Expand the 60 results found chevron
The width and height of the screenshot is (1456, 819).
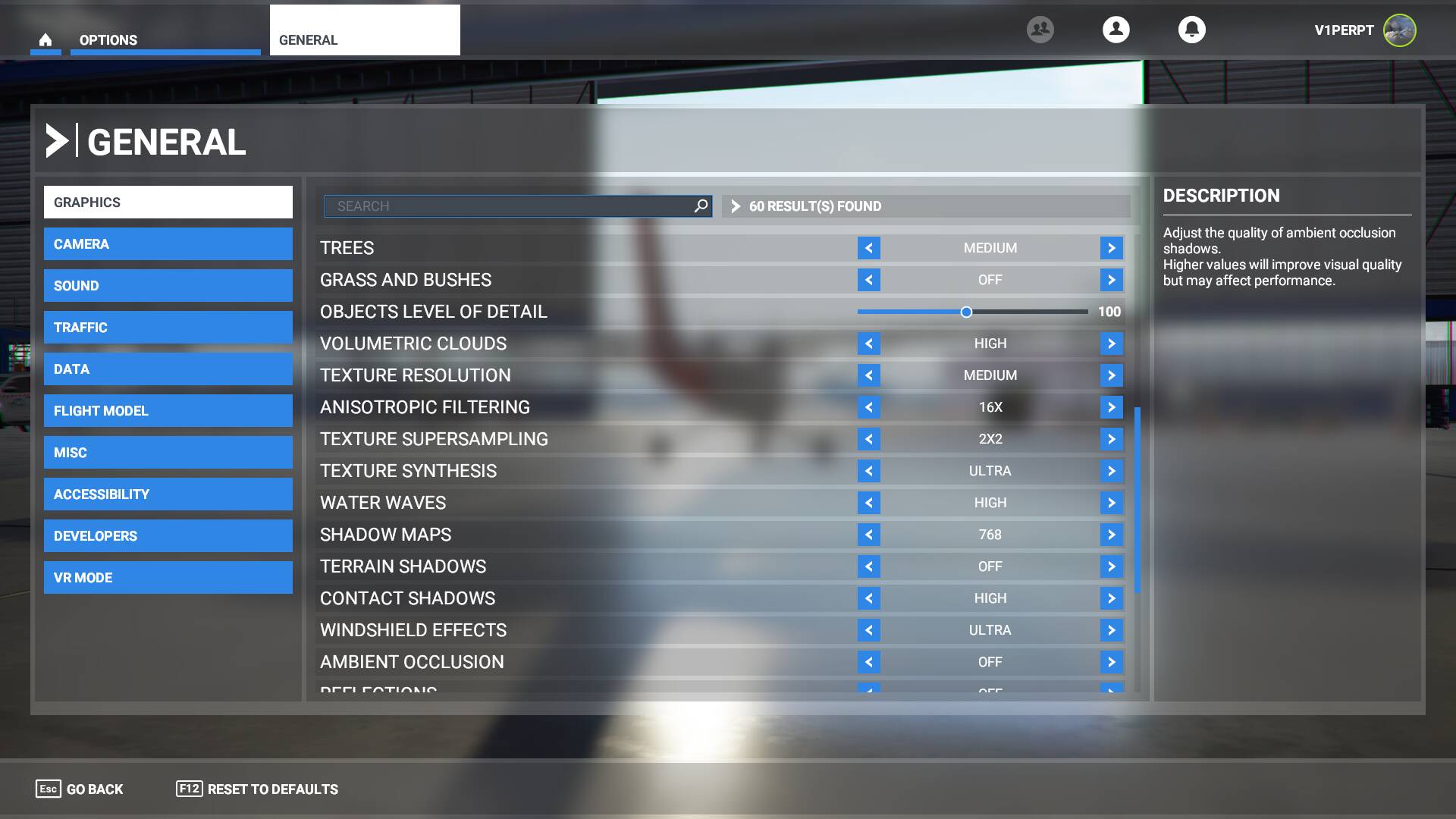click(735, 206)
